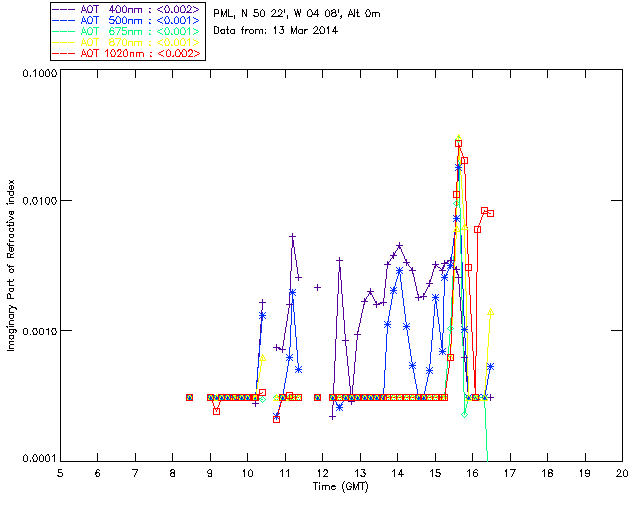The width and height of the screenshot is (640, 512).
Task: Click the highest red square near hour 15.6
Action: click(x=458, y=144)
